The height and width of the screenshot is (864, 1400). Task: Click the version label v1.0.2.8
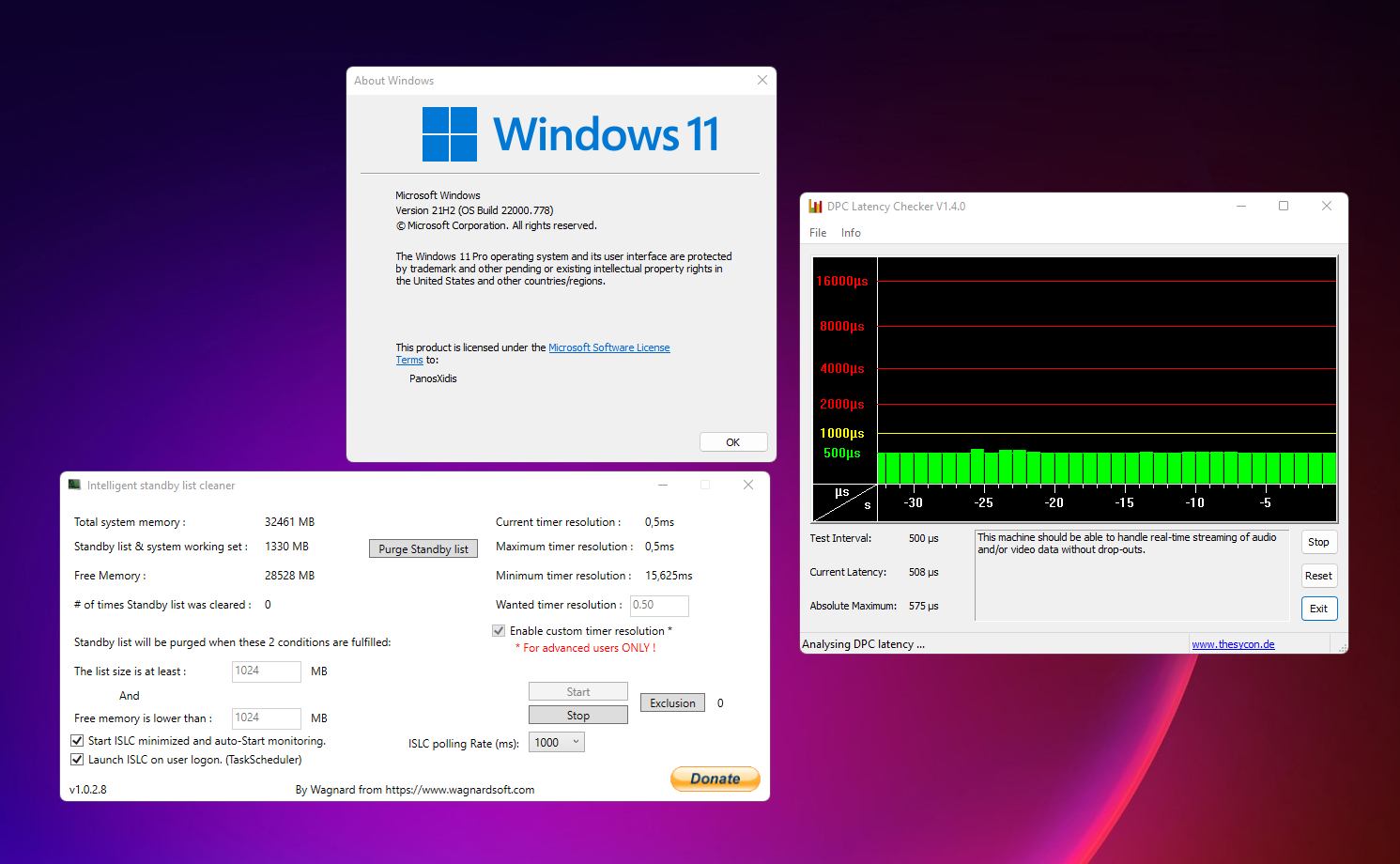click(x=88, y=790)
